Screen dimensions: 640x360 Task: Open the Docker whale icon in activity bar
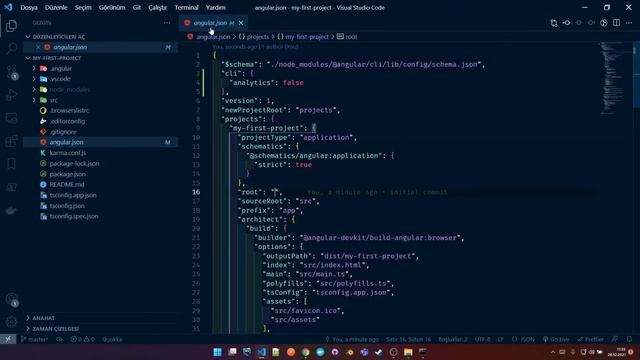(11, 210)
